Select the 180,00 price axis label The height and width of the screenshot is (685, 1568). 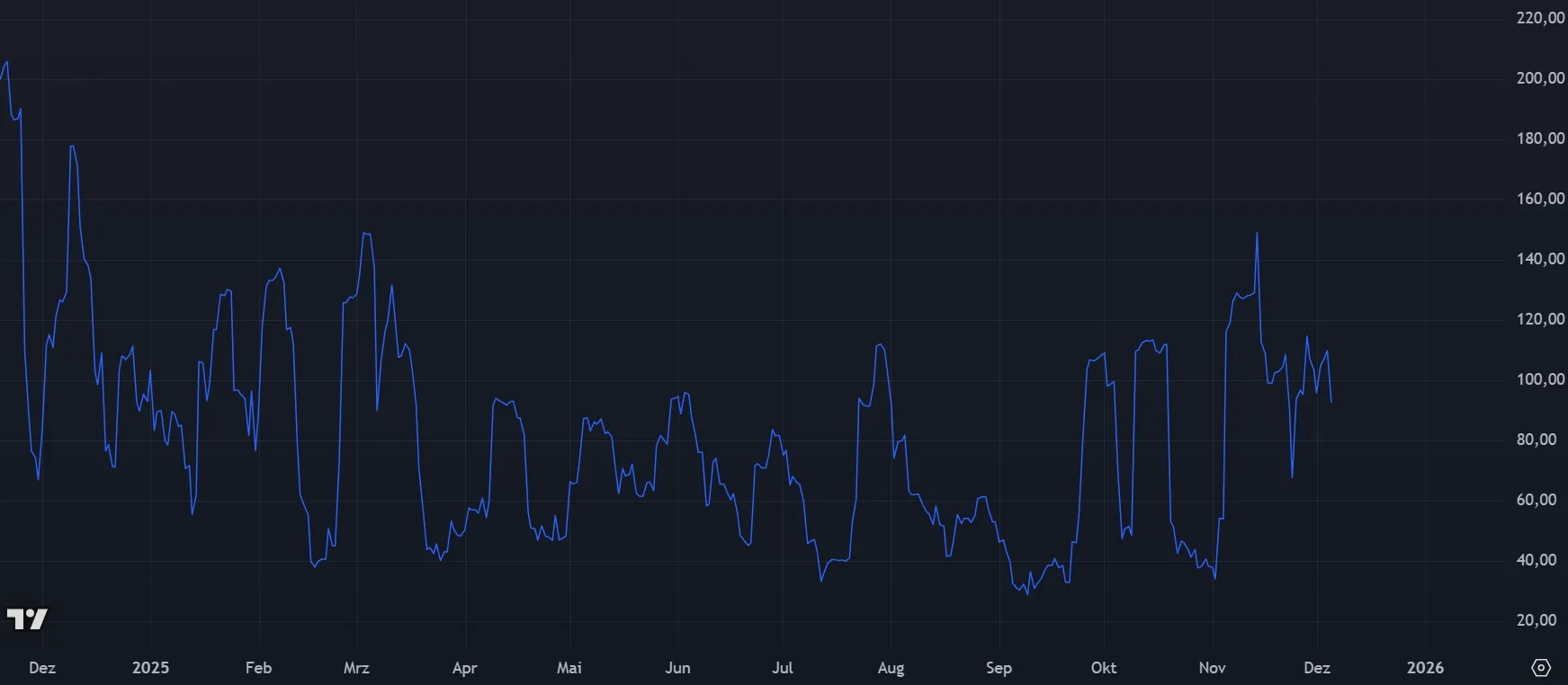click(1540, 138)
